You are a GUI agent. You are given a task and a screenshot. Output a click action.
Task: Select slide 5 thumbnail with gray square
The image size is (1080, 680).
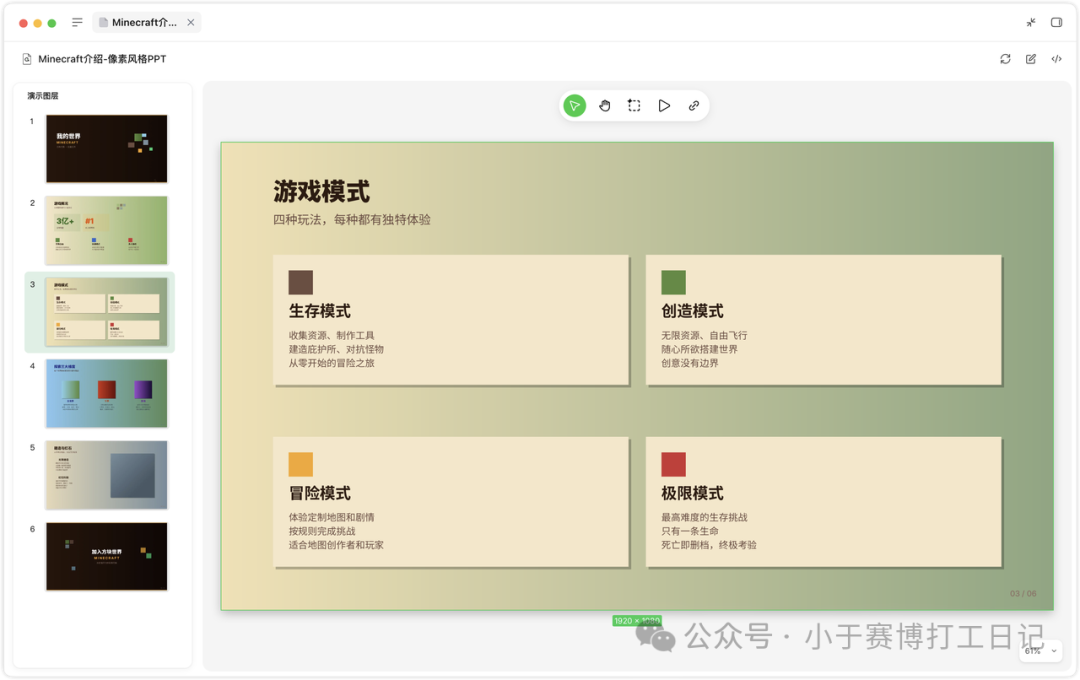point(107,475)
